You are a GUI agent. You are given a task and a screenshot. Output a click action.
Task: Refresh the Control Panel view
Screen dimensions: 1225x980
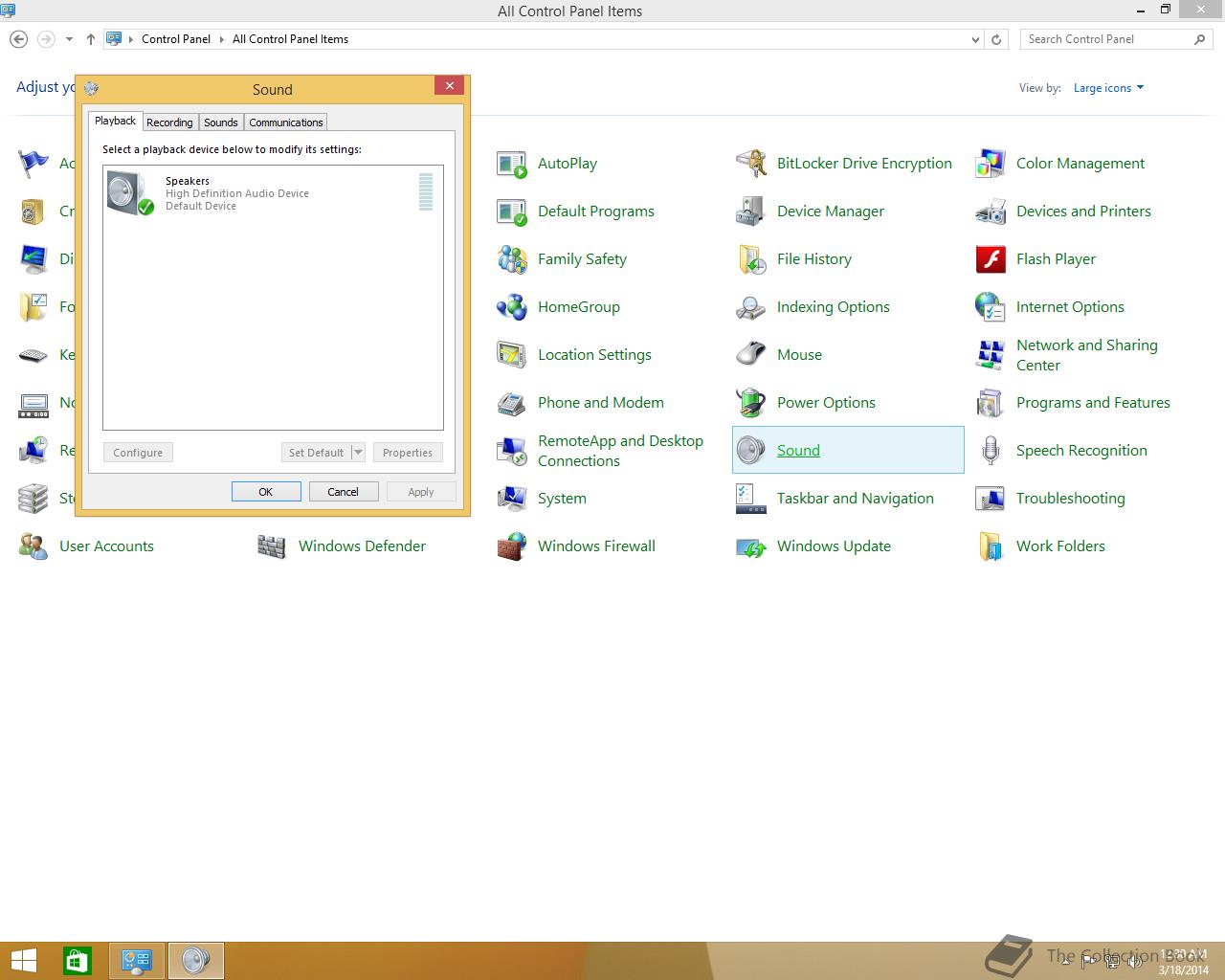point(996,39)
